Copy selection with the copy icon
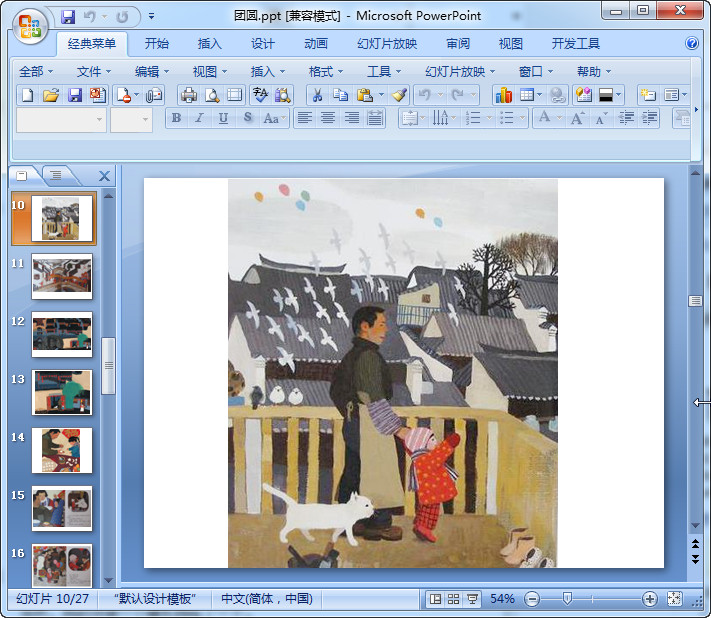Viewport: 711px width, 618px height. click(340, 95)
